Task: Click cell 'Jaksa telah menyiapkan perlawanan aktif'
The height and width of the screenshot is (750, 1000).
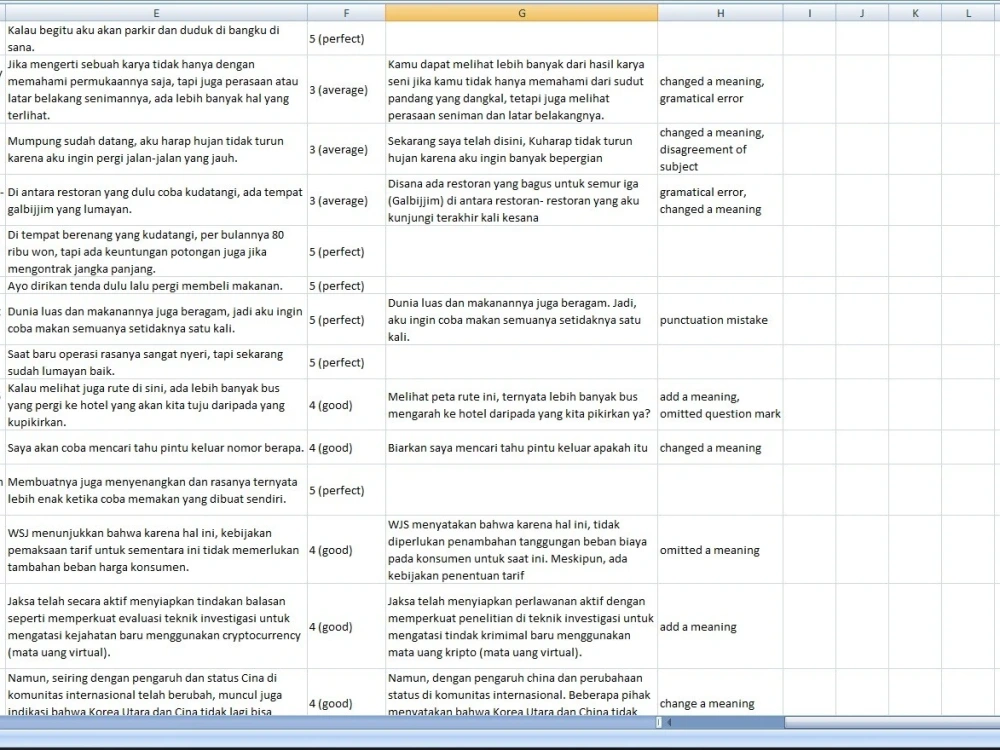Action: click(522, 626)
